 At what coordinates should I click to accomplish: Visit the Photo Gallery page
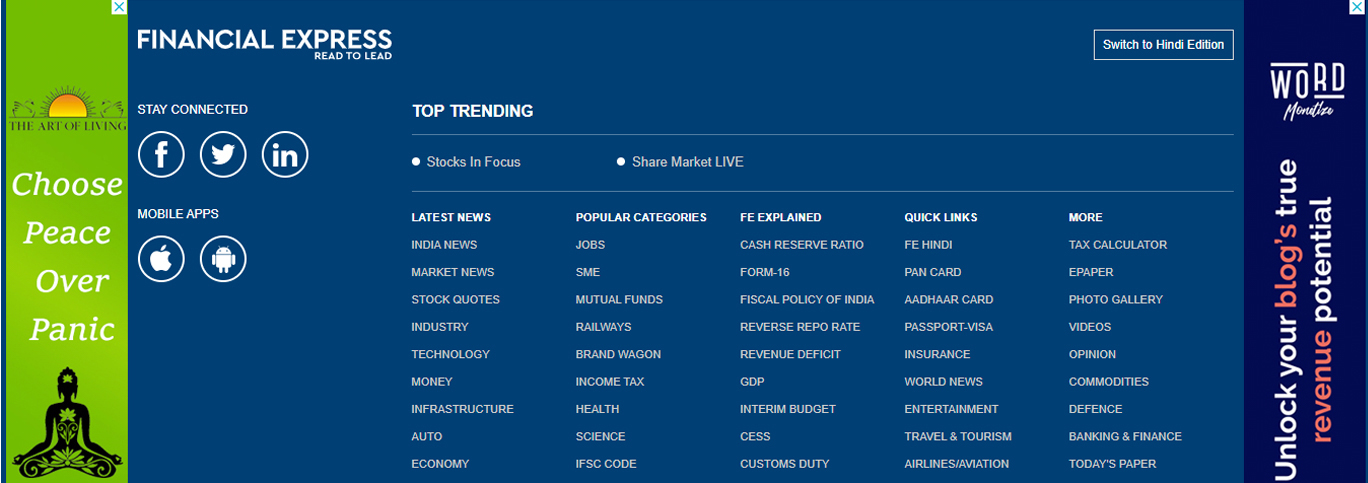1115,300
